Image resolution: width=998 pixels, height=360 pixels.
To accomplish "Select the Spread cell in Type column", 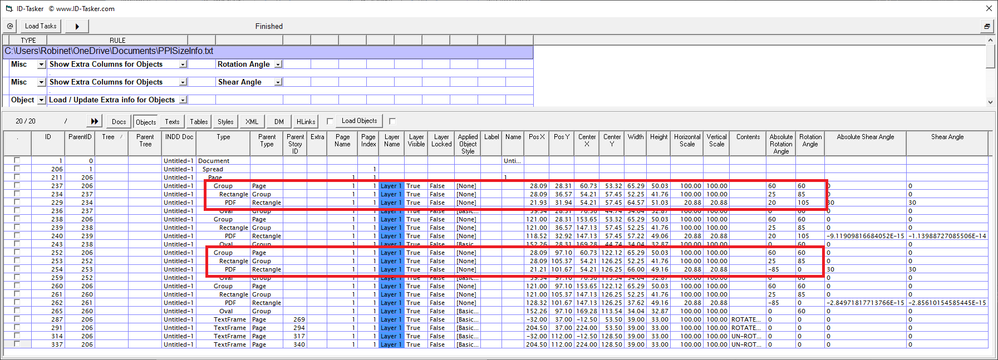I will coord(222,169).
